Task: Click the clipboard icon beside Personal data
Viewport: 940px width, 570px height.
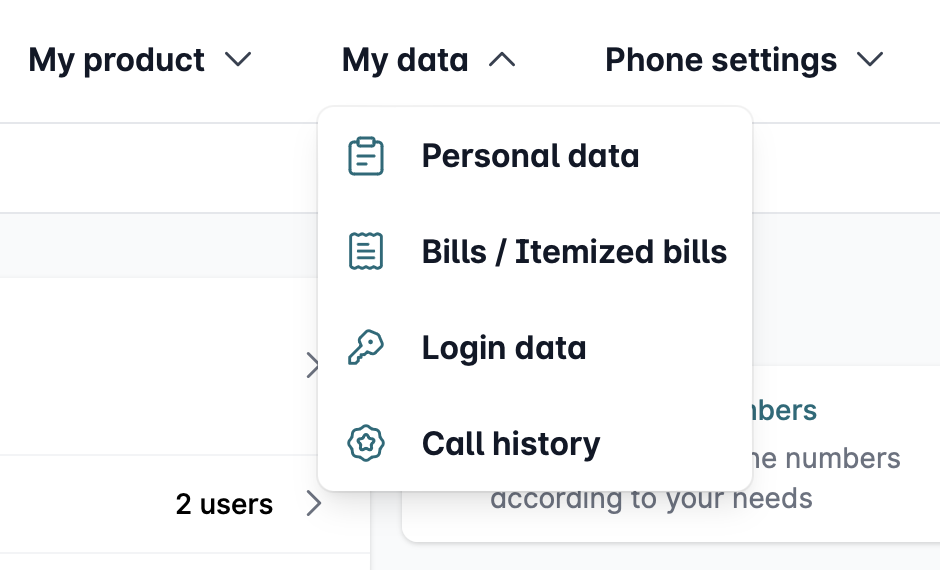Action: pos(365,157)
